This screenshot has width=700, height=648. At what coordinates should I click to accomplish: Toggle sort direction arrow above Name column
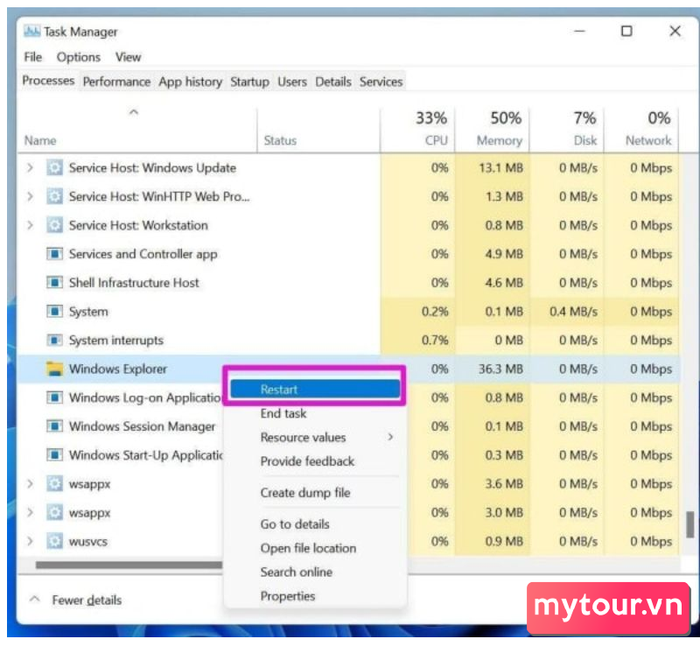tap(133, 112)
